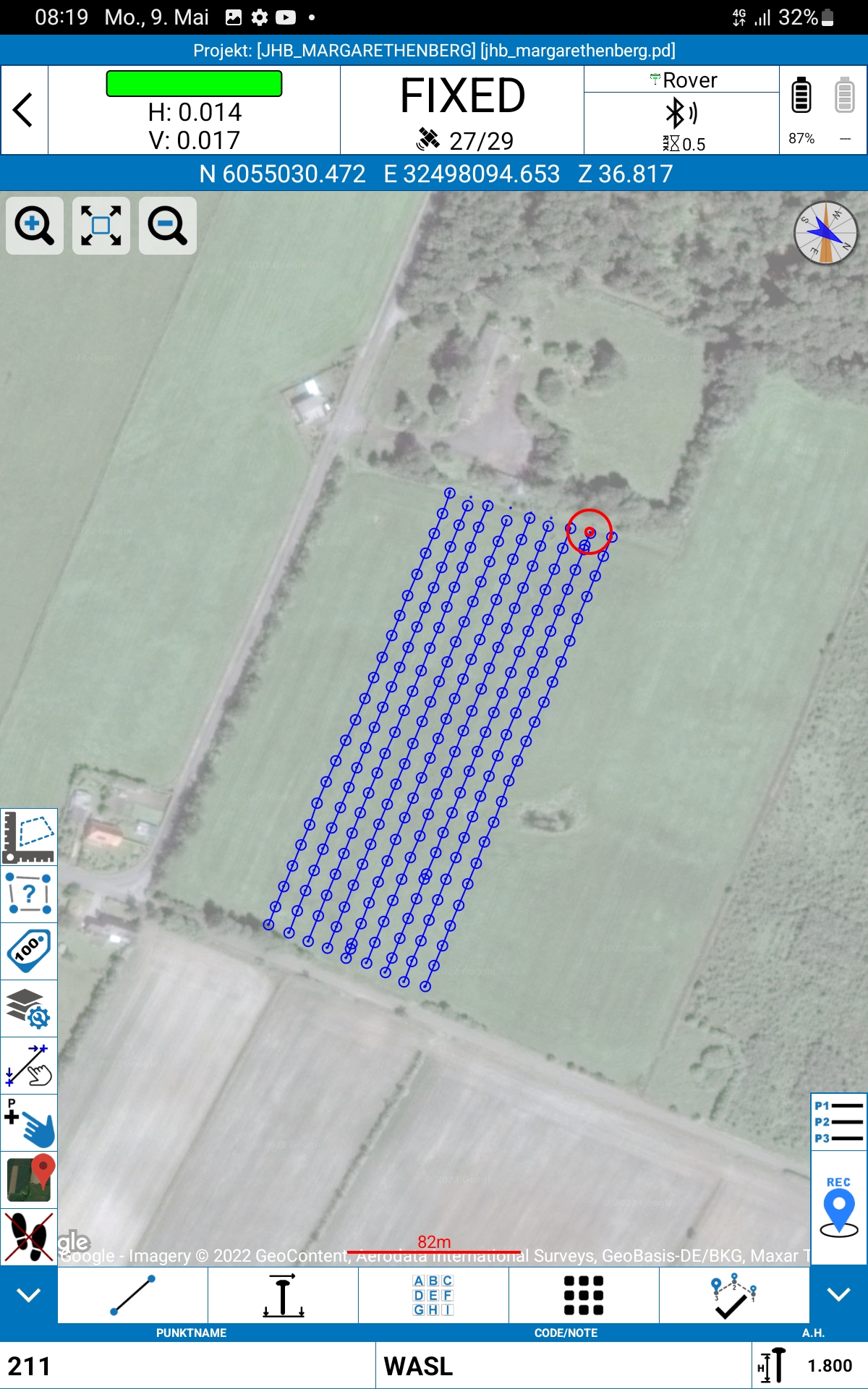Open the FIXED satellite status panel
Image resolution: width=868 pixels, height=1389 pixels.
(x=462, y=110)
